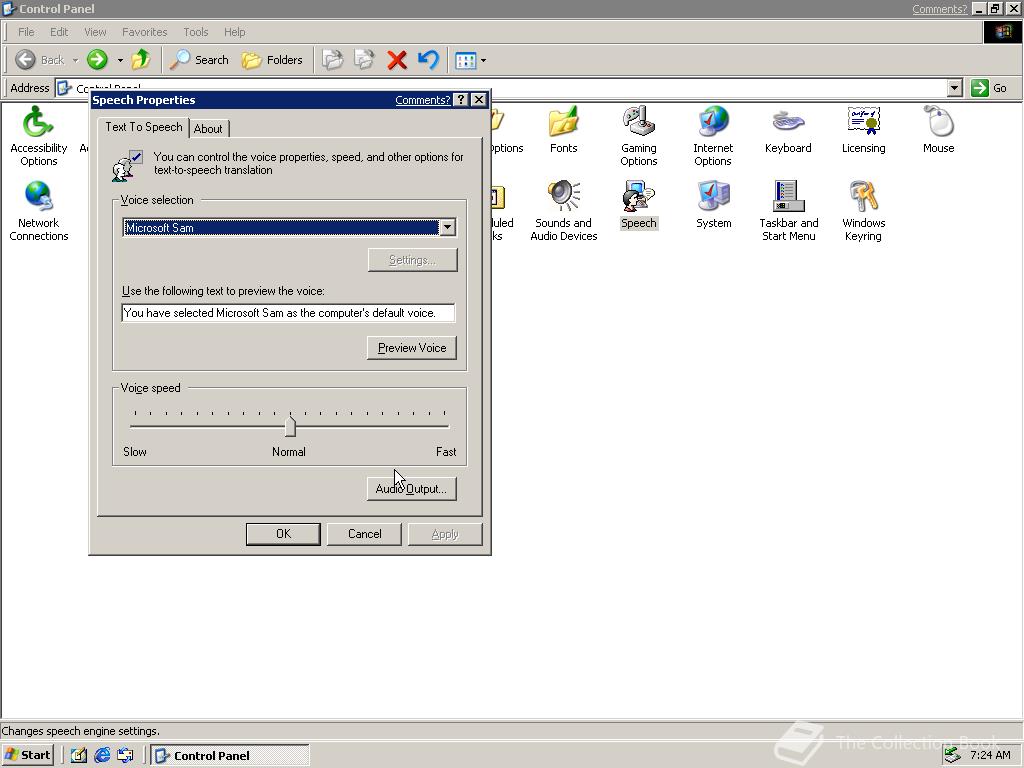Click the red Delete toolbar icon
This screenshot has height=768, width=1024.
click(x=396, y=60)
